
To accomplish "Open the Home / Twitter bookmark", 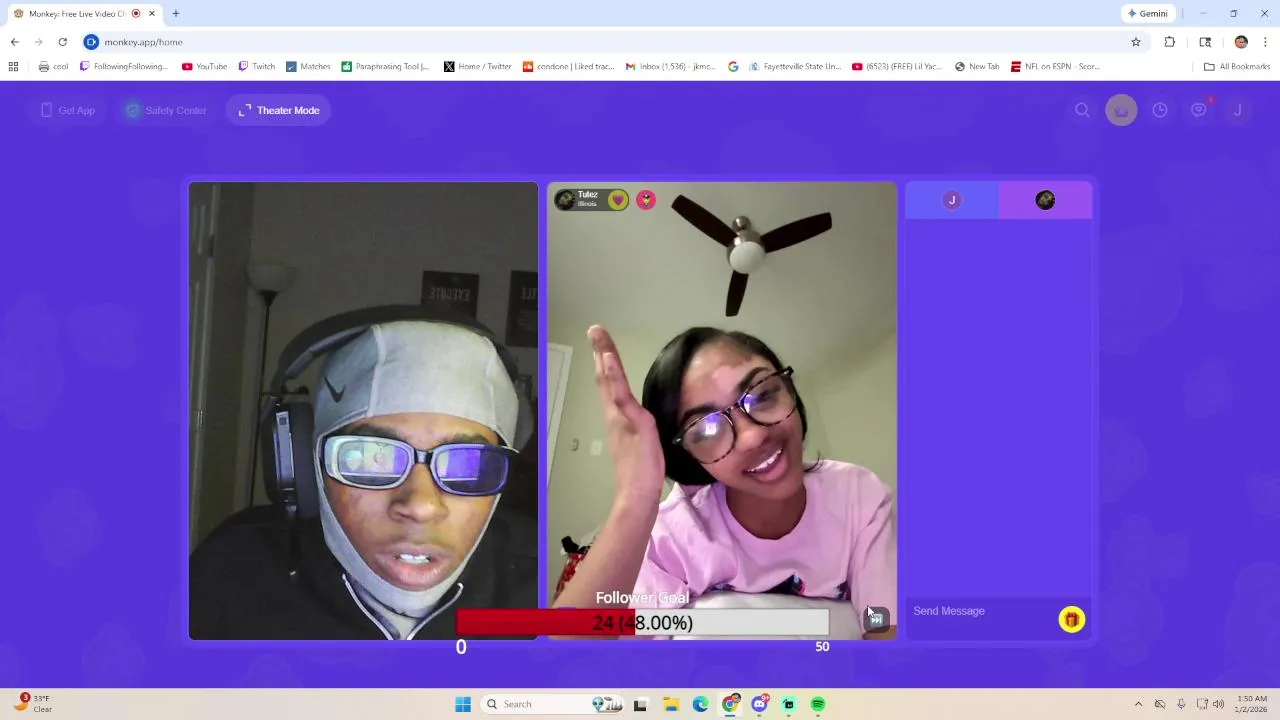I will point(478,67).
